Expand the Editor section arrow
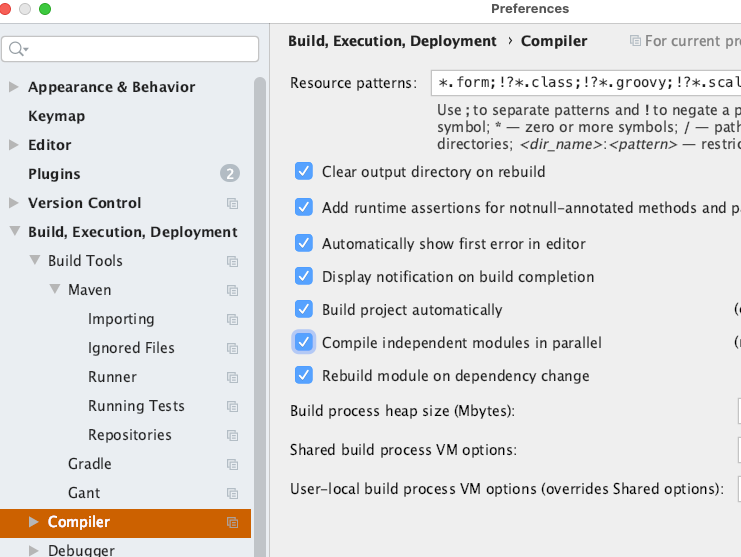The image size is (741, 557). pos(14,145)
